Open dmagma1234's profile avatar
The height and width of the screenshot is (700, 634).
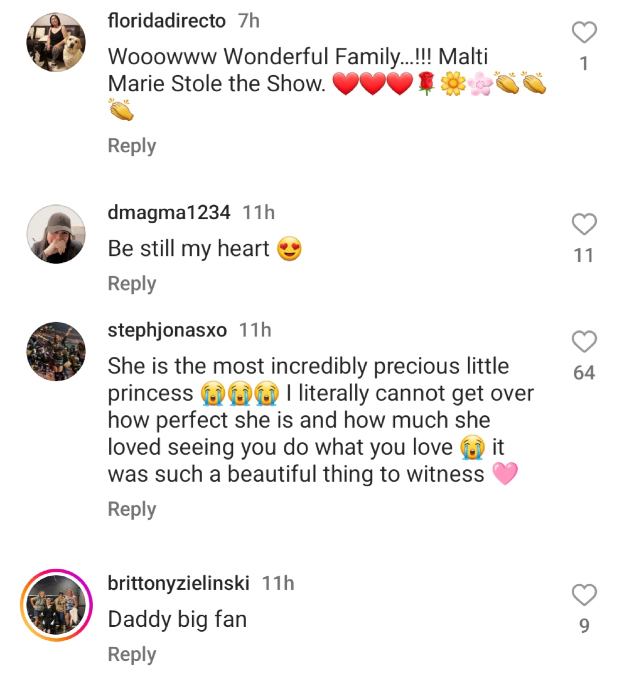pyautogui.click(x=54, y=234)
